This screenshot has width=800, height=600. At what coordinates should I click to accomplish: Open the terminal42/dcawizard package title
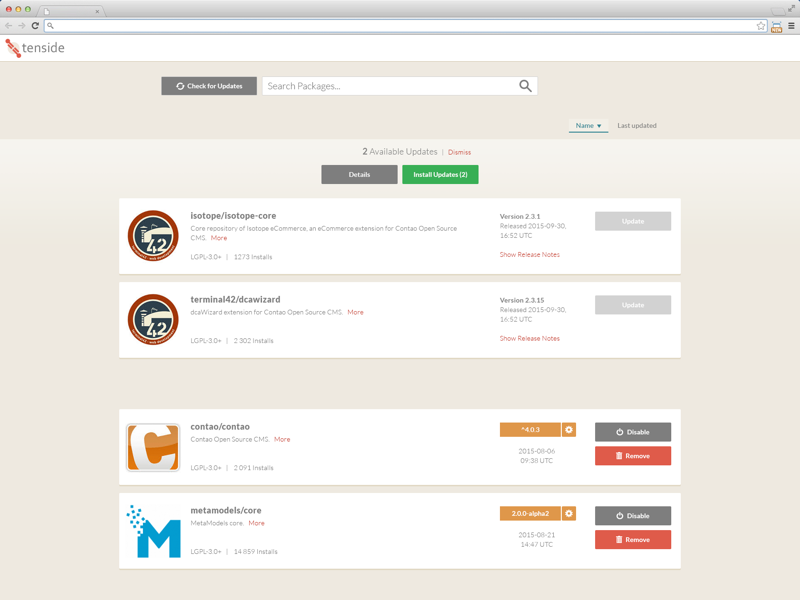[235, 299]
